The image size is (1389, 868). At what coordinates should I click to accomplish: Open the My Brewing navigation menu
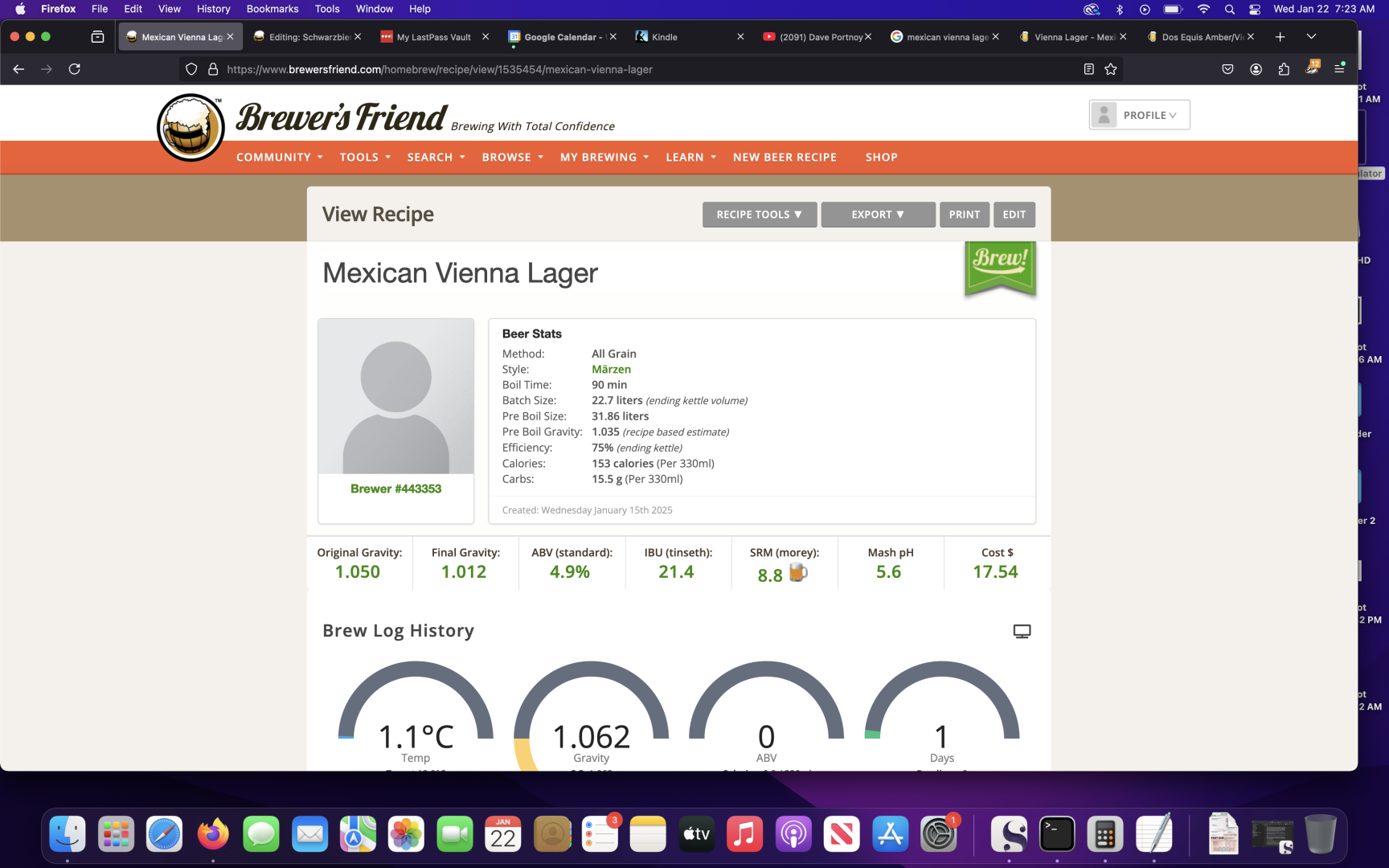click(x=604, y=158)
